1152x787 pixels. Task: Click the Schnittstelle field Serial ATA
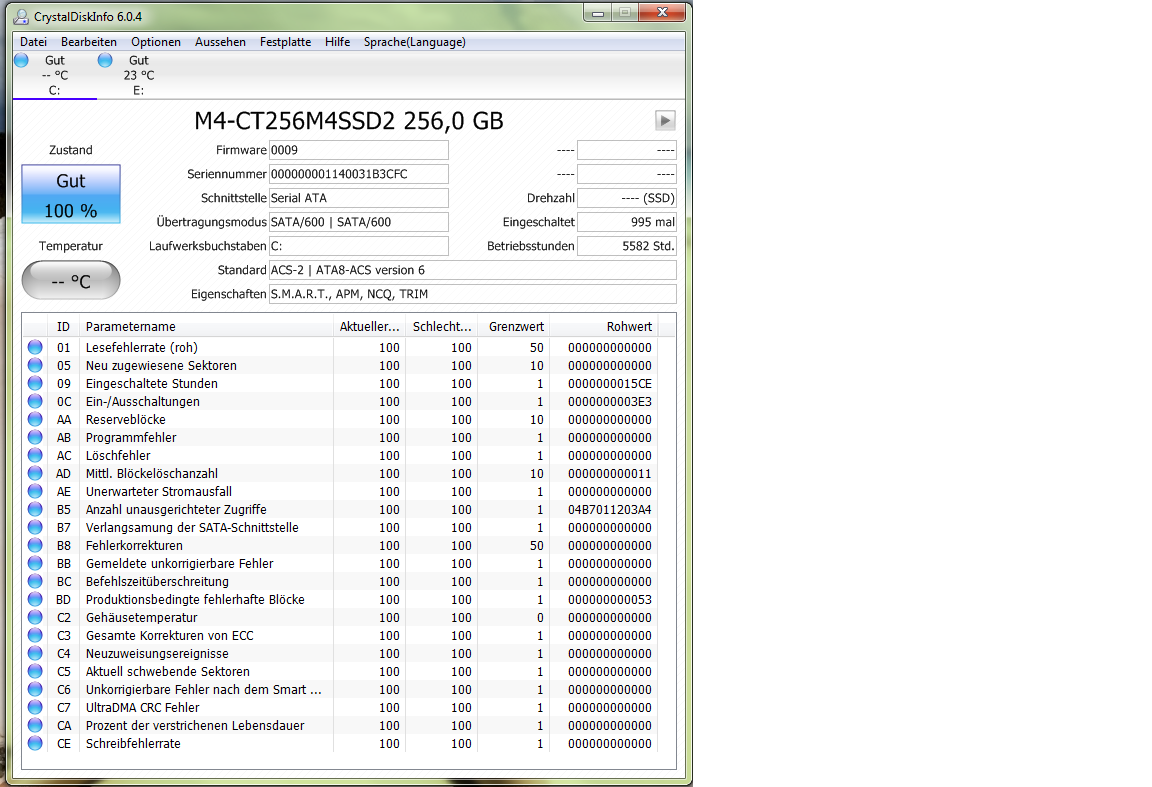tap(359, 198)
